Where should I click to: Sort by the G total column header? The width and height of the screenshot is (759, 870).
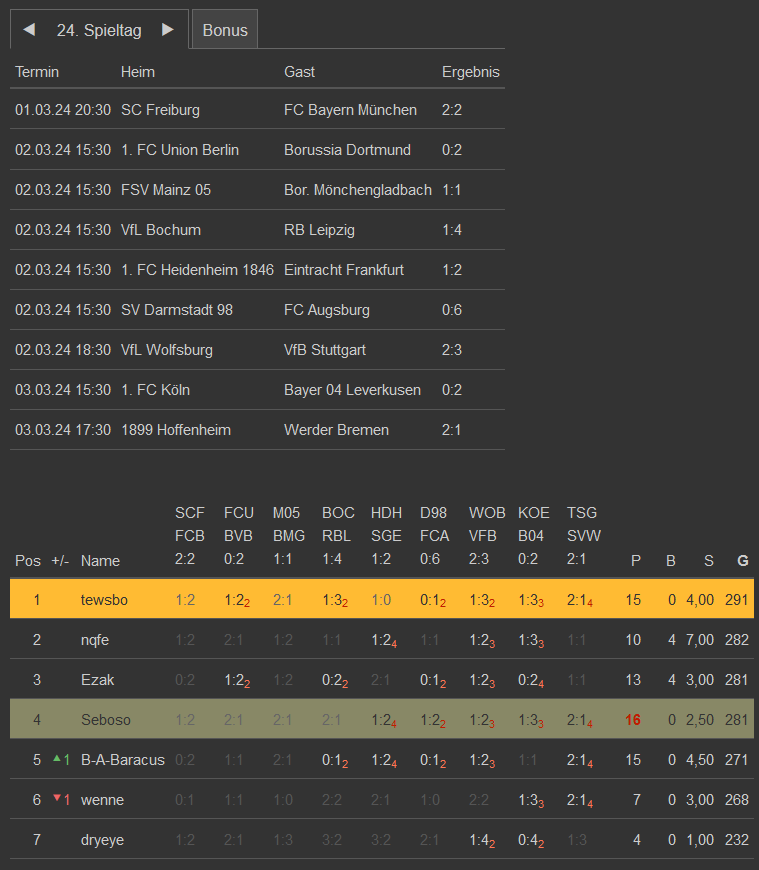(x=742, y=561)
